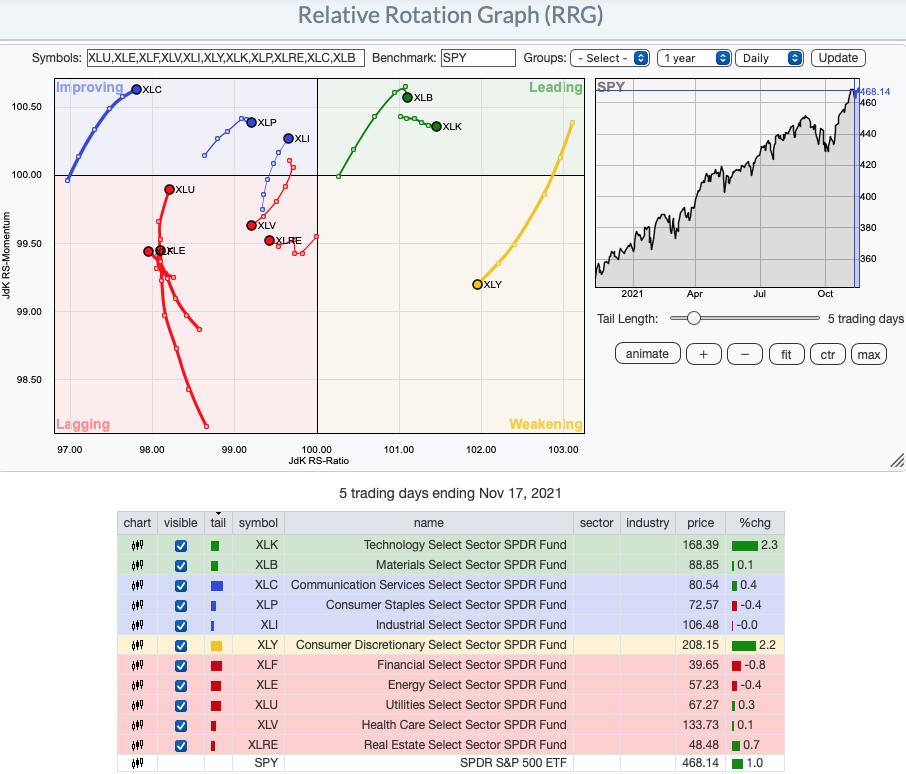Click the ctr button
Image resolution: width=906 pixels, height=774 pixels.
tap(827, 354)
